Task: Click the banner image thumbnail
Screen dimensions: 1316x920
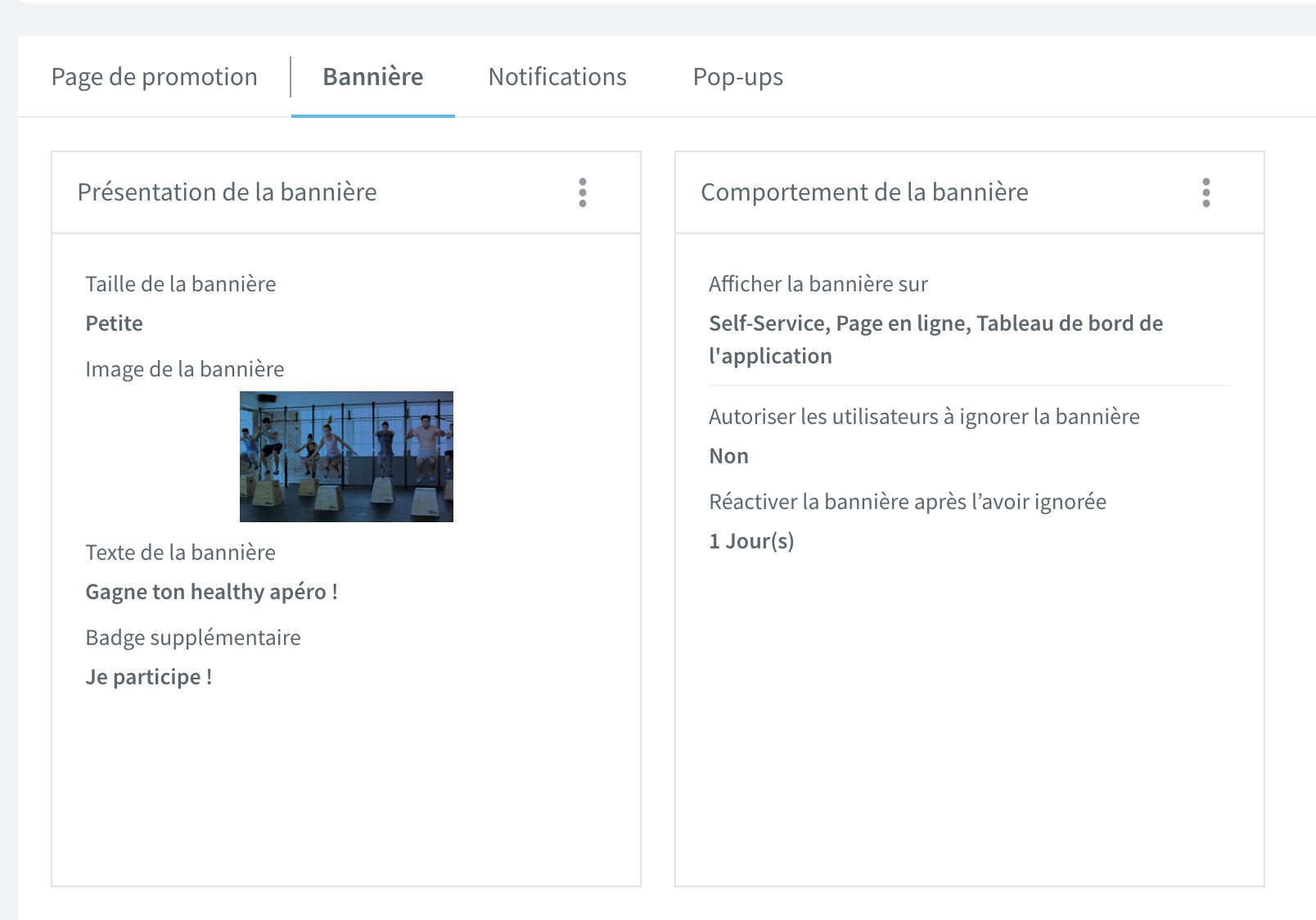Action: coord(346,457)
